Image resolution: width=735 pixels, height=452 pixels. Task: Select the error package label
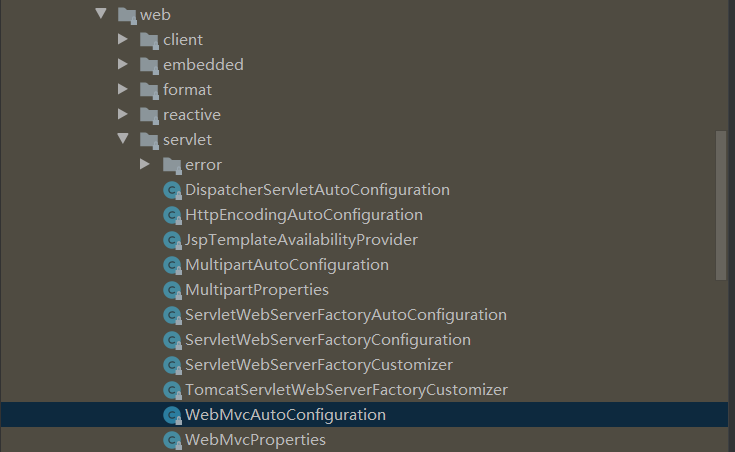(x=203, y=165)
